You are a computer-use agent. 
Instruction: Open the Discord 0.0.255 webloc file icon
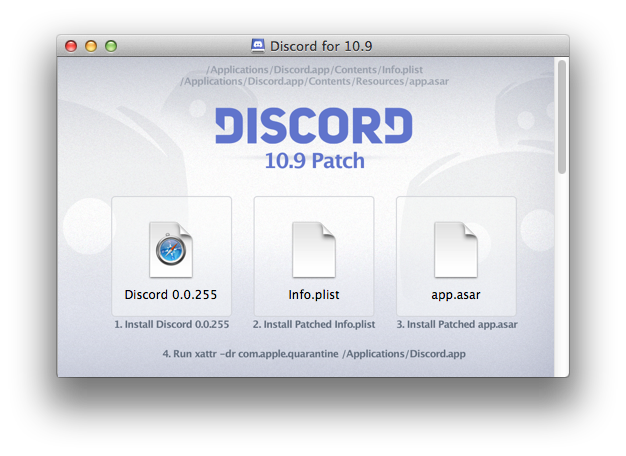[x=171, y=250]
